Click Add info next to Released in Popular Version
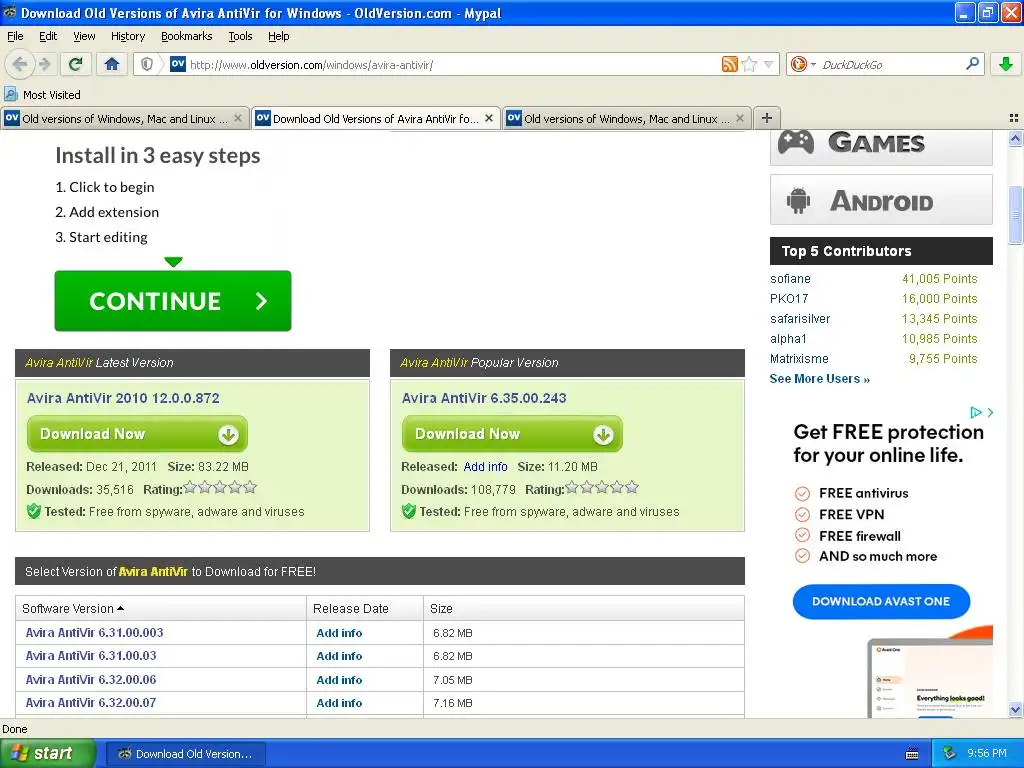Image resolution: width=1024 pixels, height=768 pixels. click(485, 466)
